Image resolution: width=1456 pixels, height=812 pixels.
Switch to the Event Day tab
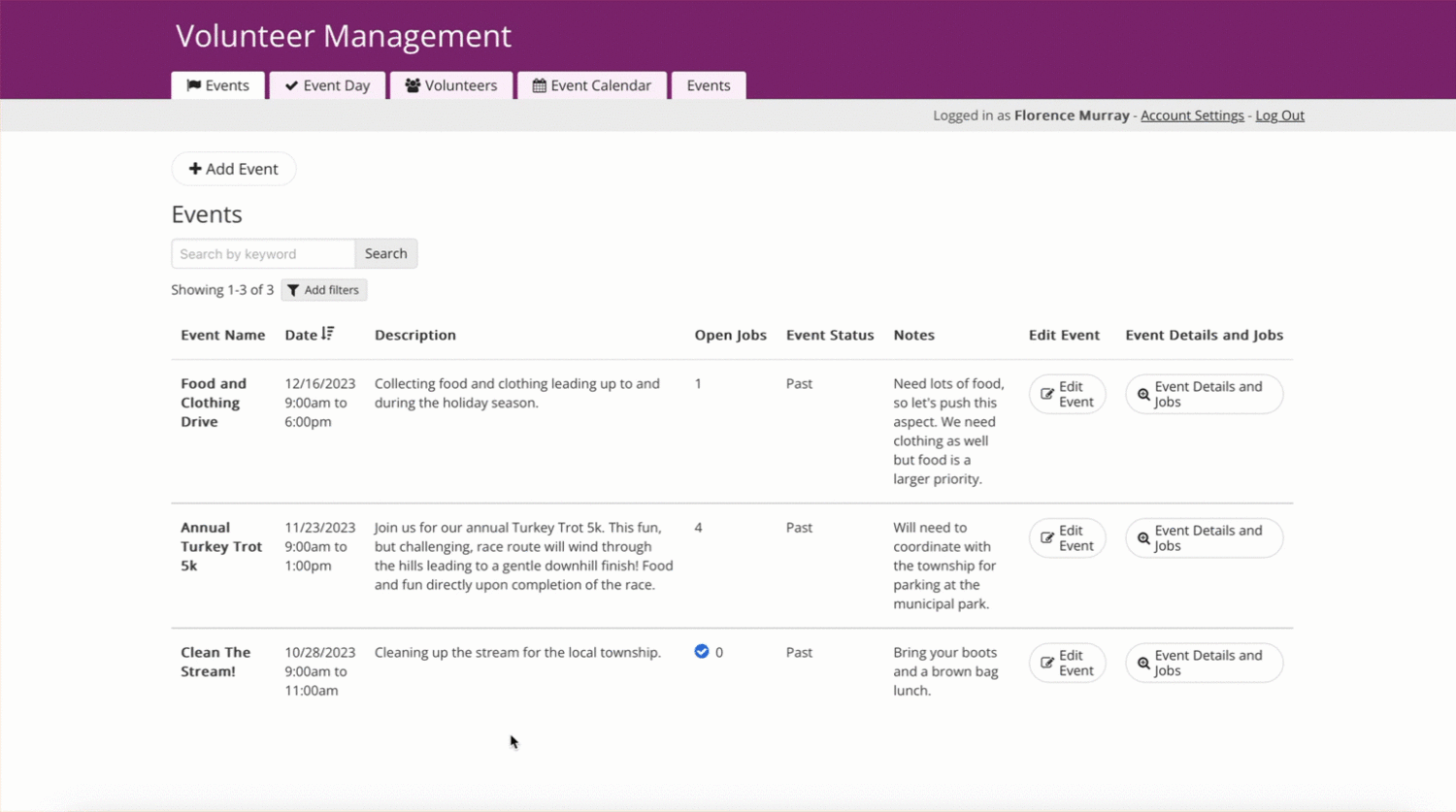[327, 85]
